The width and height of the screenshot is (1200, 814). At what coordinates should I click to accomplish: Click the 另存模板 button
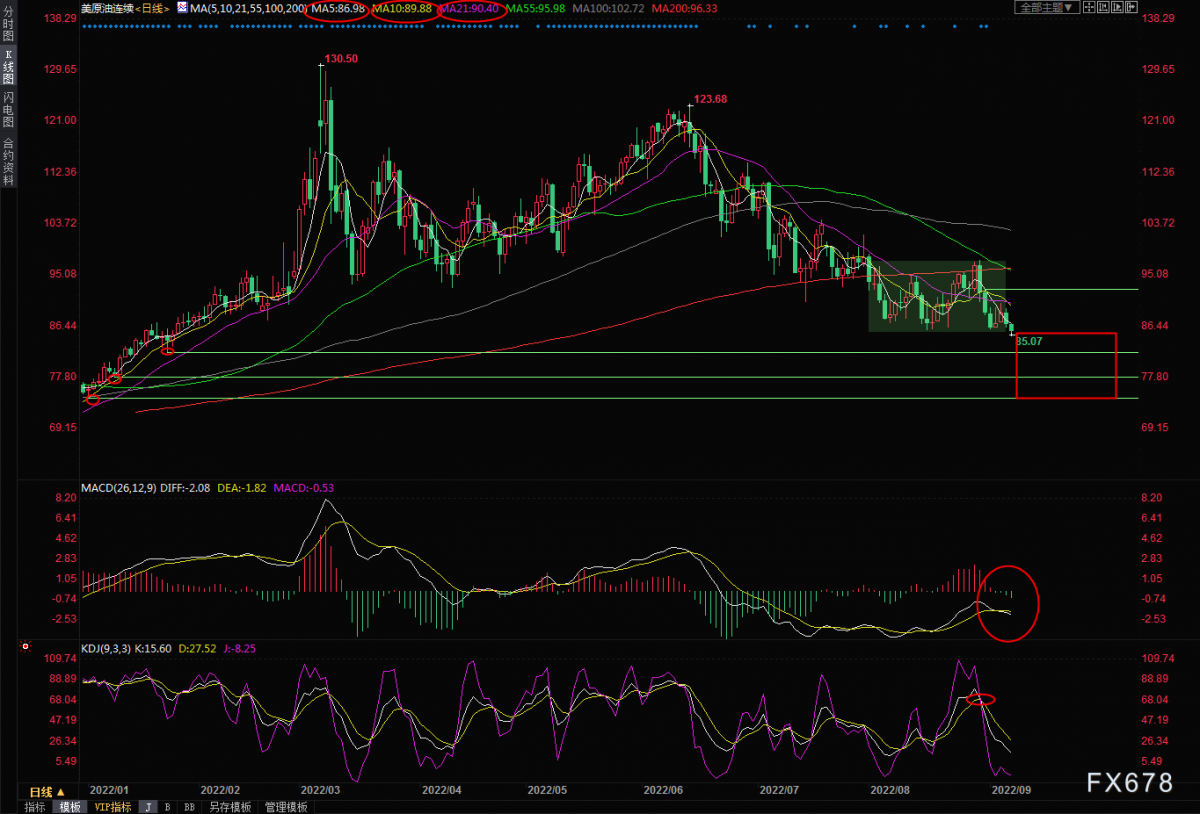[230, 807]
